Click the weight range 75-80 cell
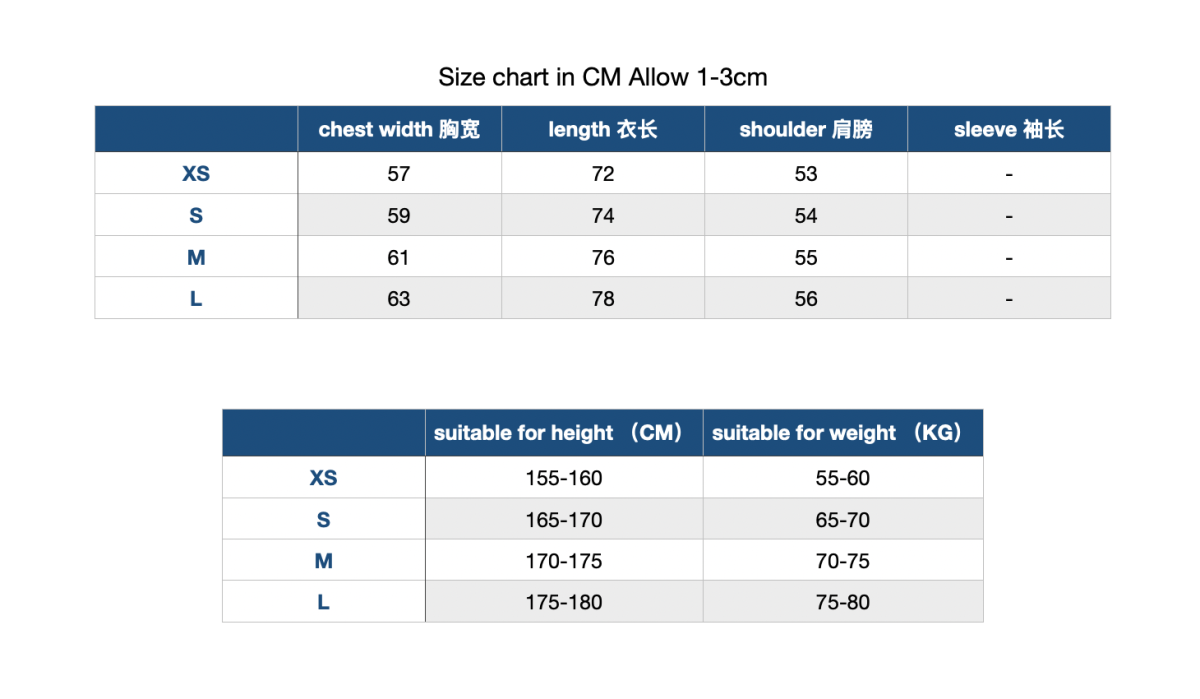Screen dimensions: 1200x699 tap(843, 602)
